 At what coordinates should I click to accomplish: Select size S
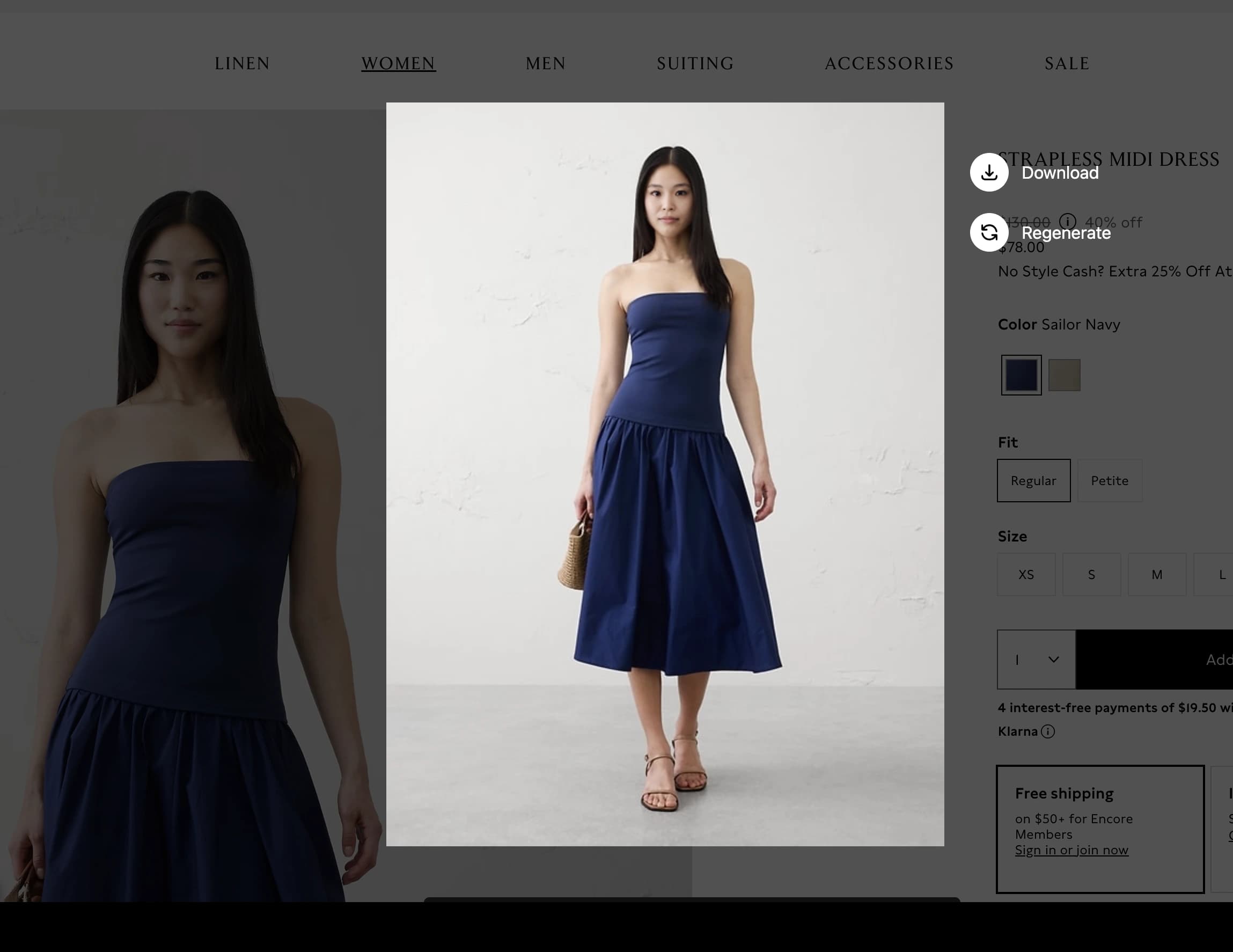pos(1092,574)
